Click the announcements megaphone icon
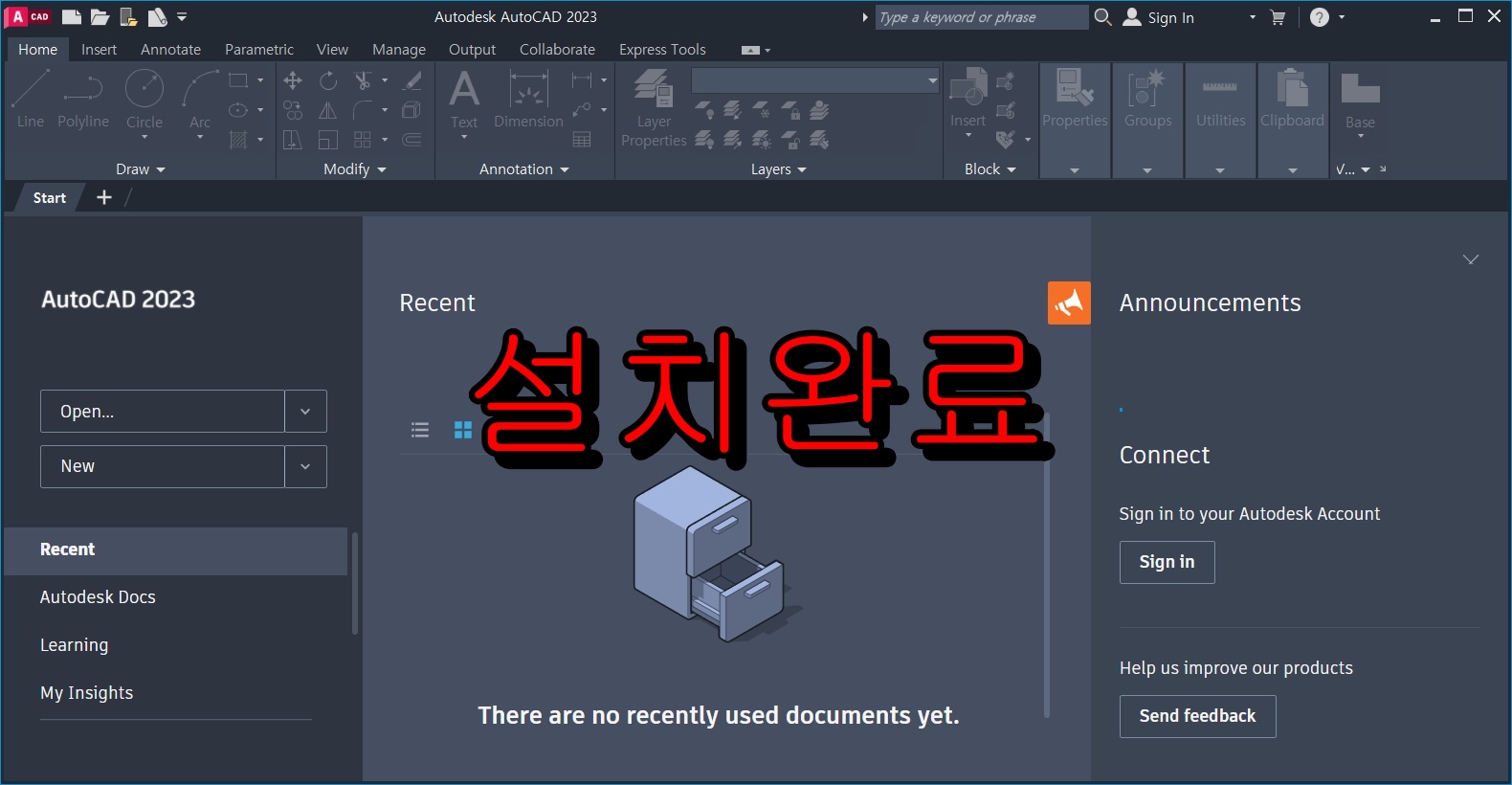 point(1069,303)
